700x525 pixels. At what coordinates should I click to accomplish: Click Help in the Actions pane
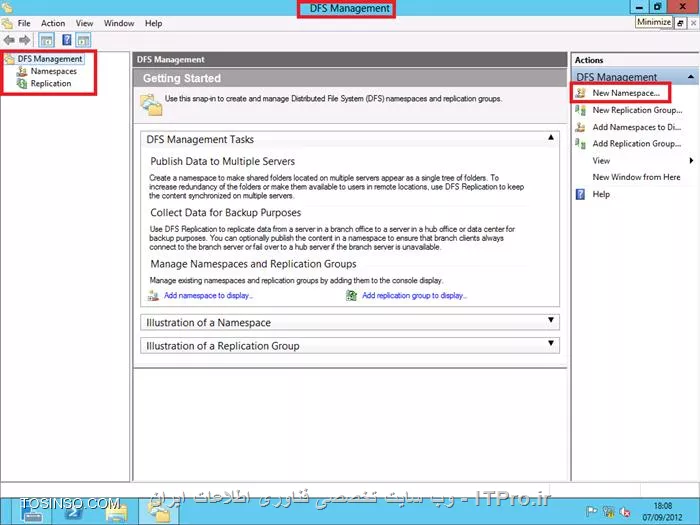pyautogui.click(x=601, y=194)
